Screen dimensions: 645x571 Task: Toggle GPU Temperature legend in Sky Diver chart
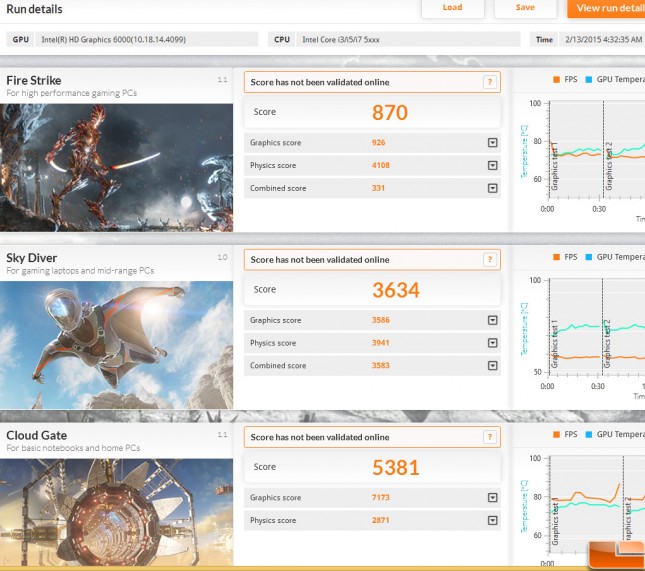[615, 257]
